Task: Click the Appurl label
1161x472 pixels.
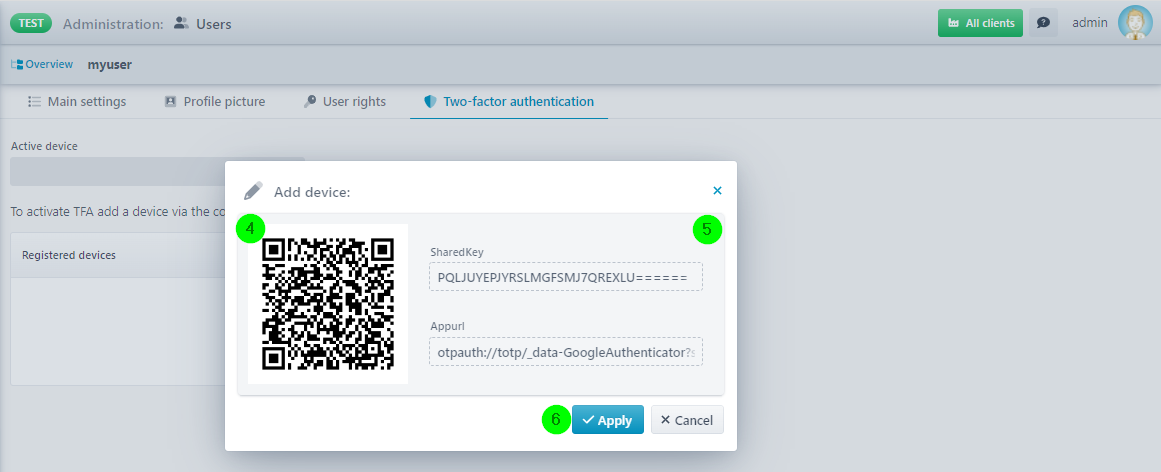Action: click(x=447, y=325)
